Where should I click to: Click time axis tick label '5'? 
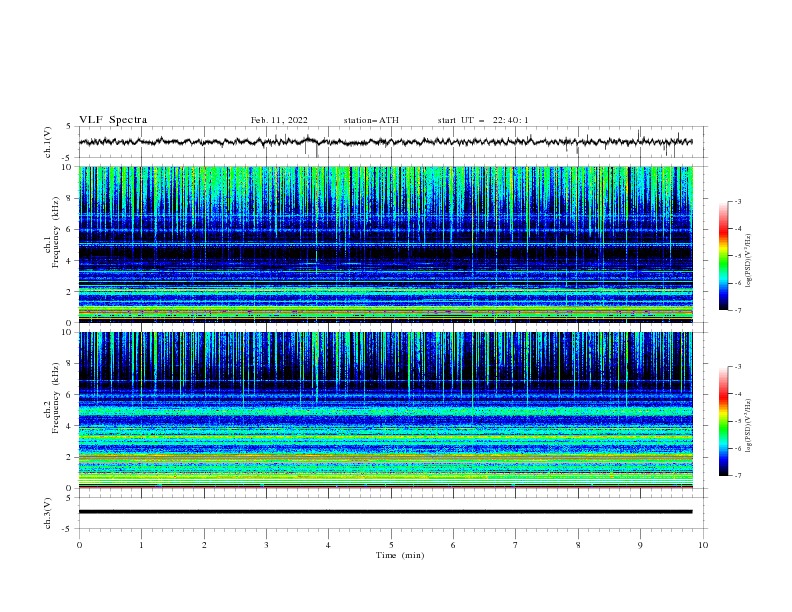click(391, 545)
